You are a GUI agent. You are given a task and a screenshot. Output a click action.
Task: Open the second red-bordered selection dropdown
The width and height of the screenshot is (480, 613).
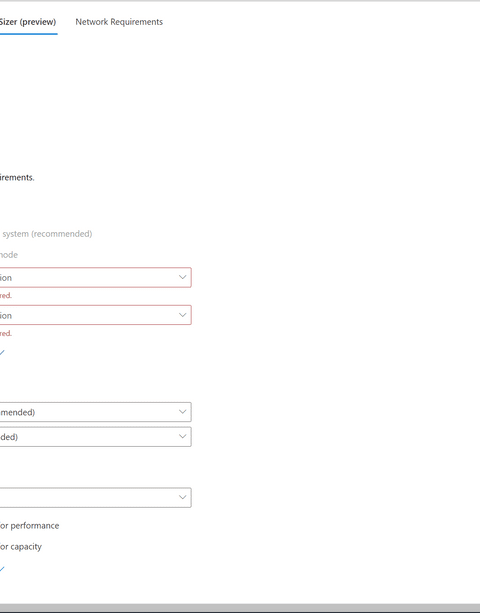95,315
